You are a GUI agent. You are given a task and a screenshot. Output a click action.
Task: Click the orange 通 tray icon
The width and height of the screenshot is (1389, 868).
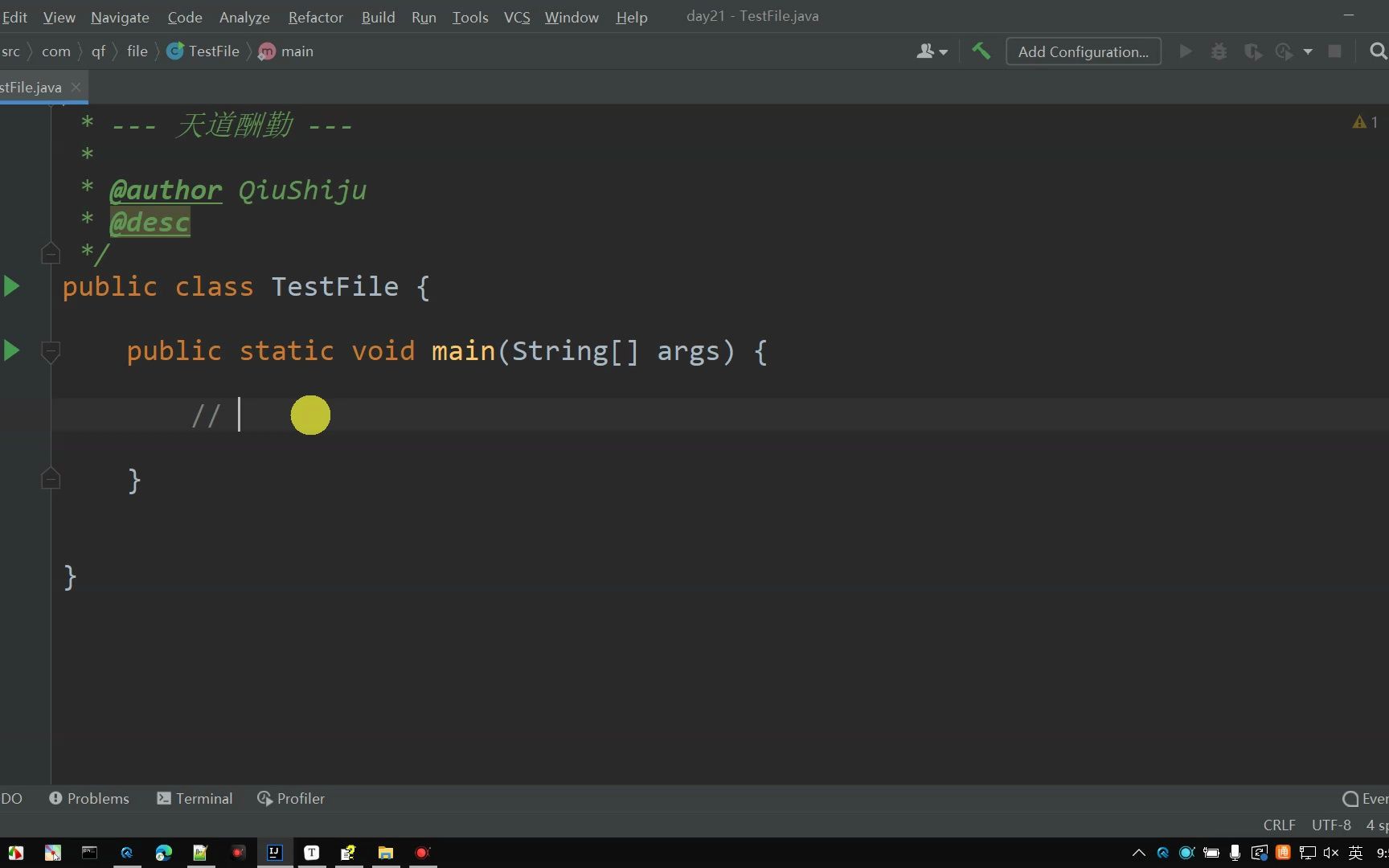click(x=1283, y=853)
